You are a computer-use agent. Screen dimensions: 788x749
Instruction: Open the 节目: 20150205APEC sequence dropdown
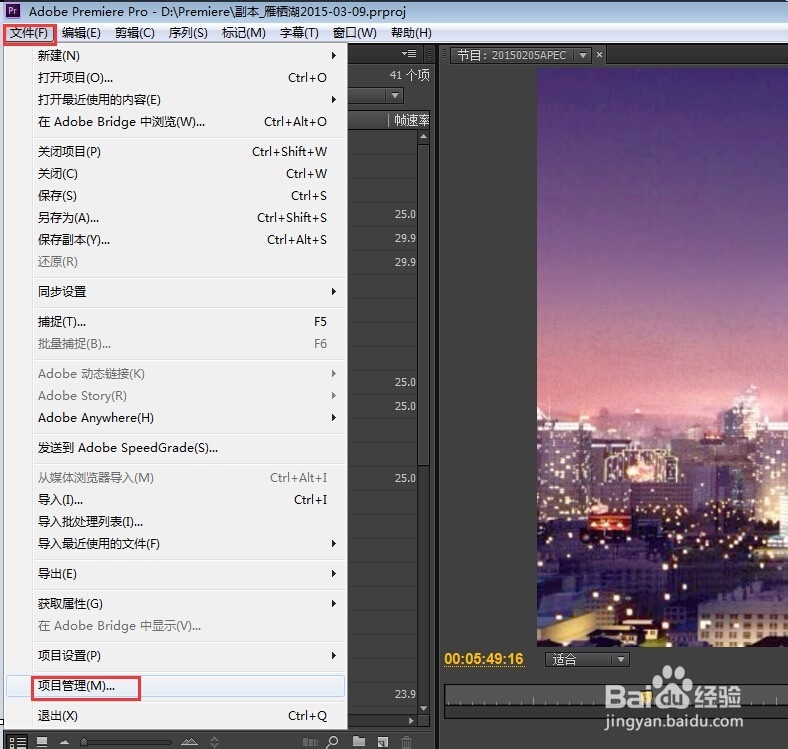point(583,55)
